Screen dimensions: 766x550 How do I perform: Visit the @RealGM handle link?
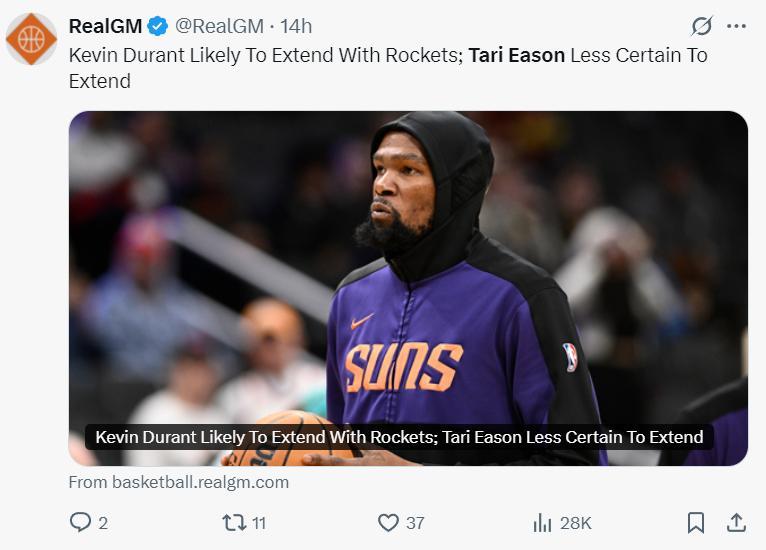click(x=220, y=26)
